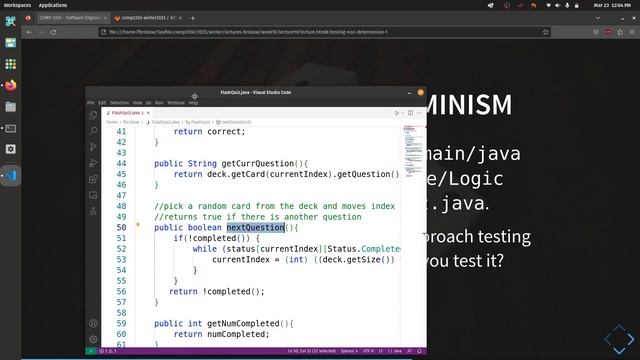Open the editor More Actions ellipsis

click(419, 113)
